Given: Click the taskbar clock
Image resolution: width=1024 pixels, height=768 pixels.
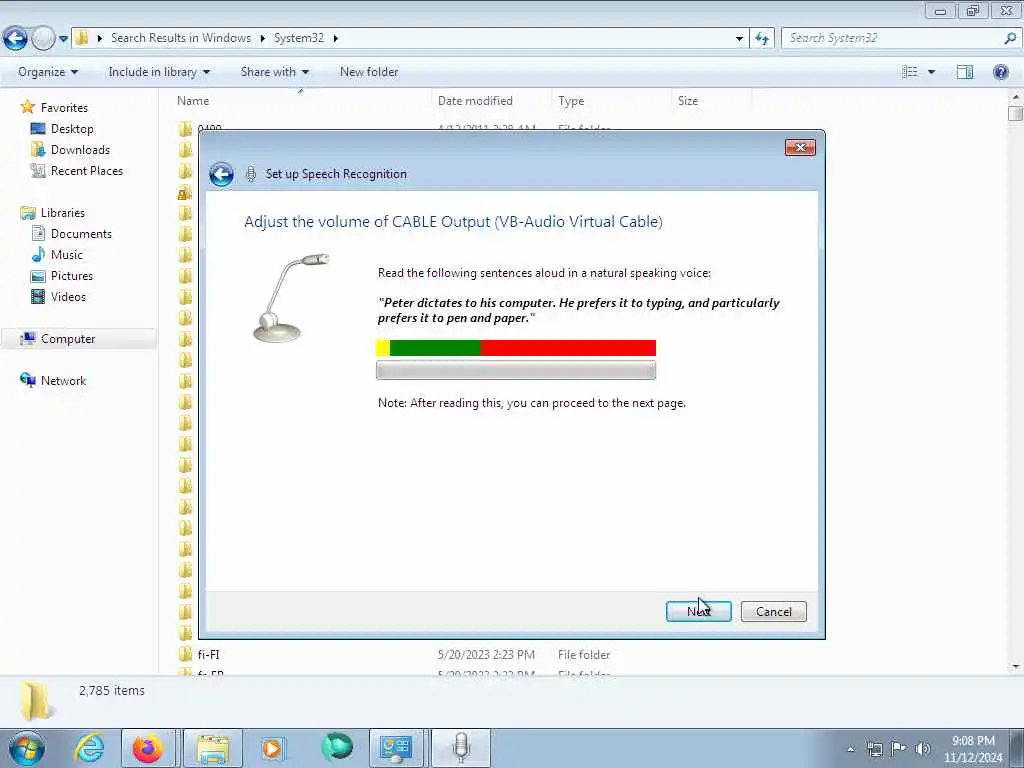Looking at the screenshot, I should [x=973, y=749].
